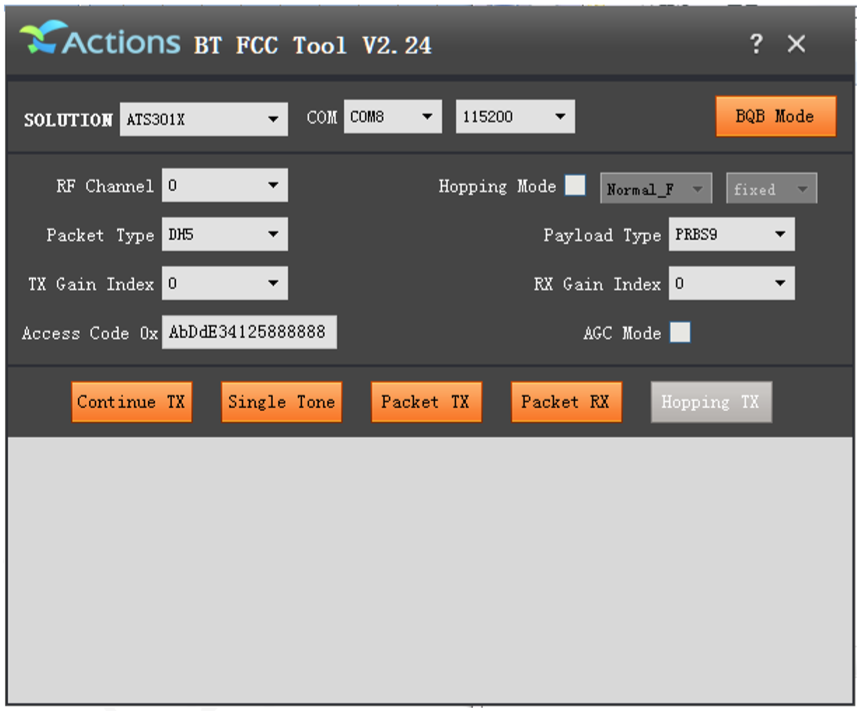
Task: Open the Packet Type dropdown showing DH5
Action: 224,234
